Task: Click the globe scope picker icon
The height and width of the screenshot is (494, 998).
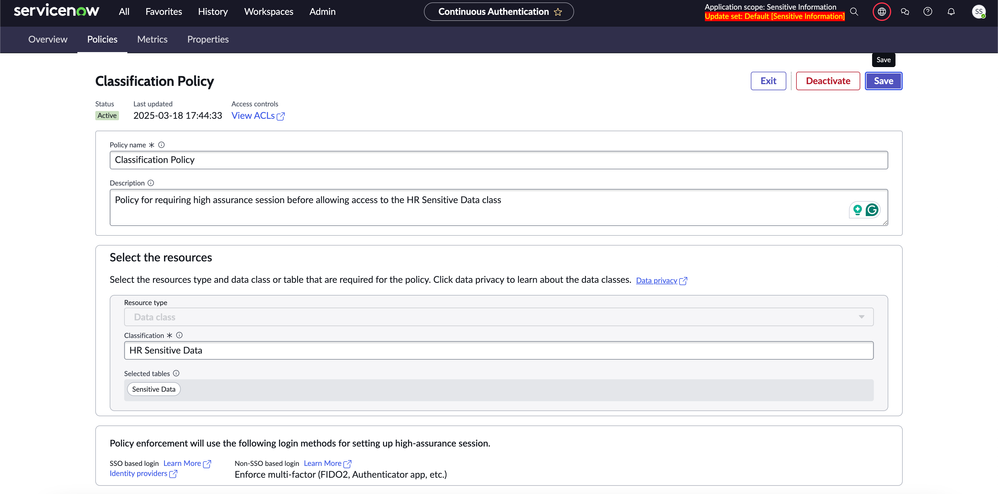Action: click(x=881, y=12)
